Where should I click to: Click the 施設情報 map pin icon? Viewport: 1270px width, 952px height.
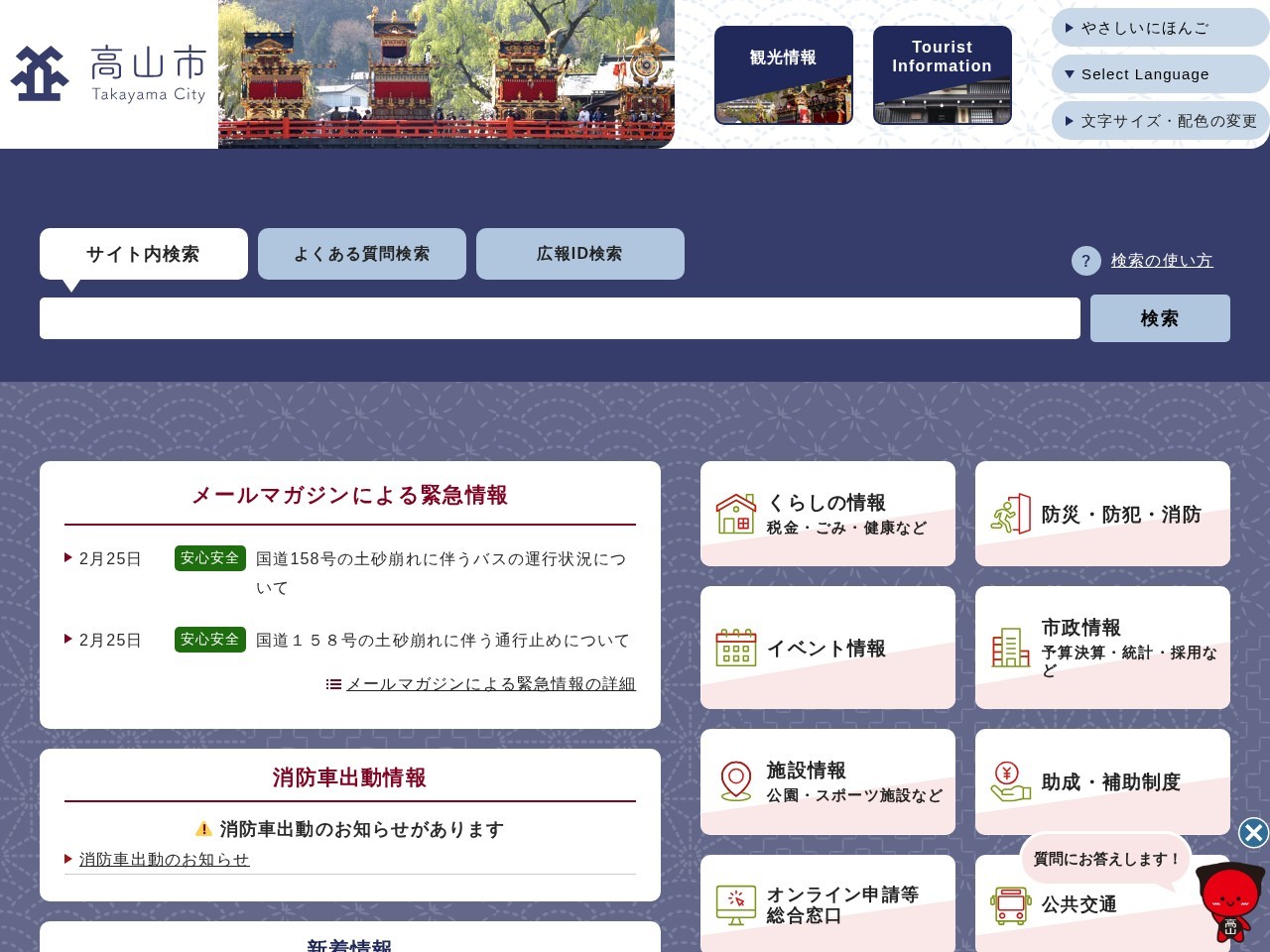[735, 780]
